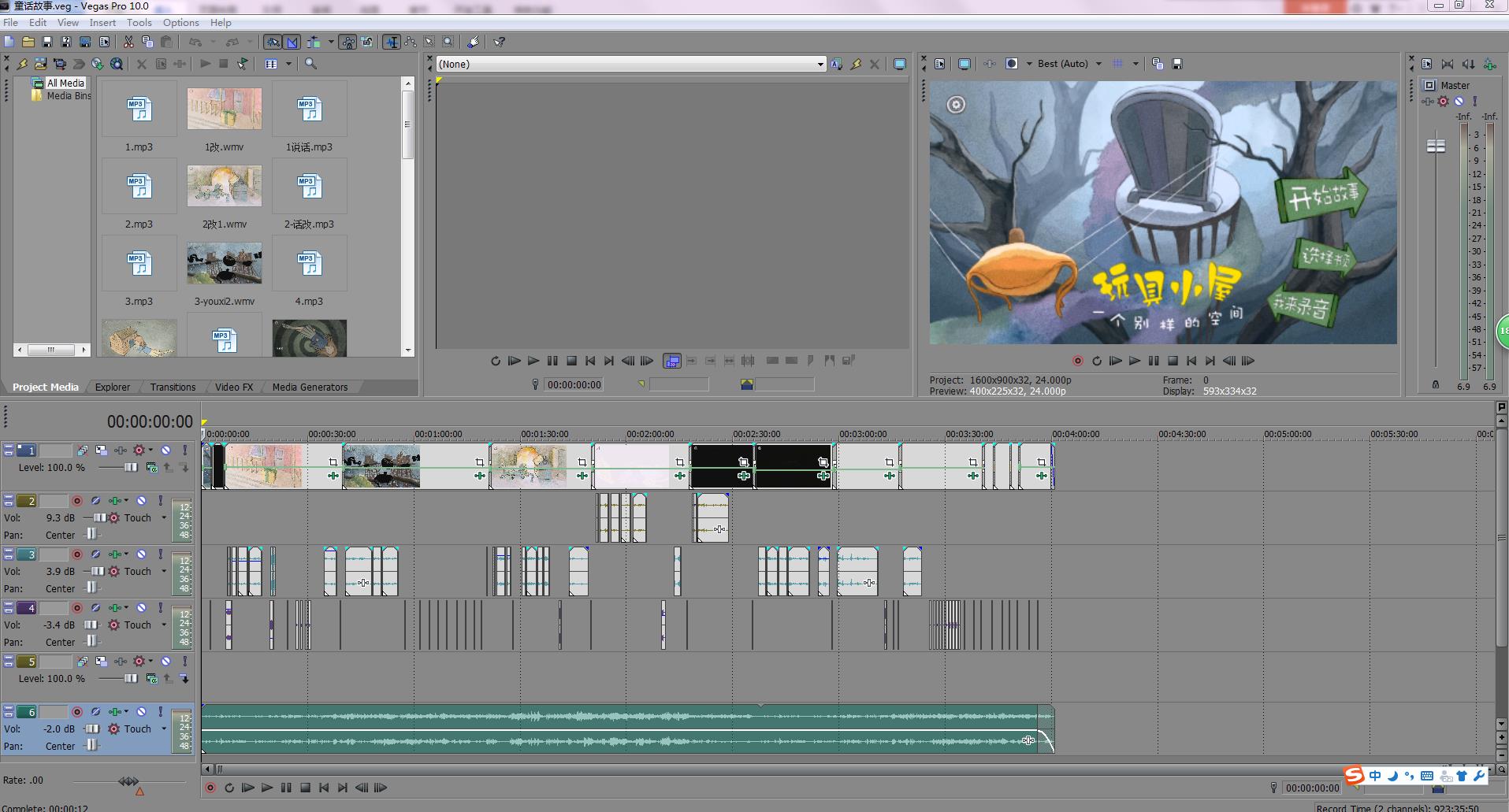Click the Cut scissors icon

pyautogui.click(x=128, y=42)
